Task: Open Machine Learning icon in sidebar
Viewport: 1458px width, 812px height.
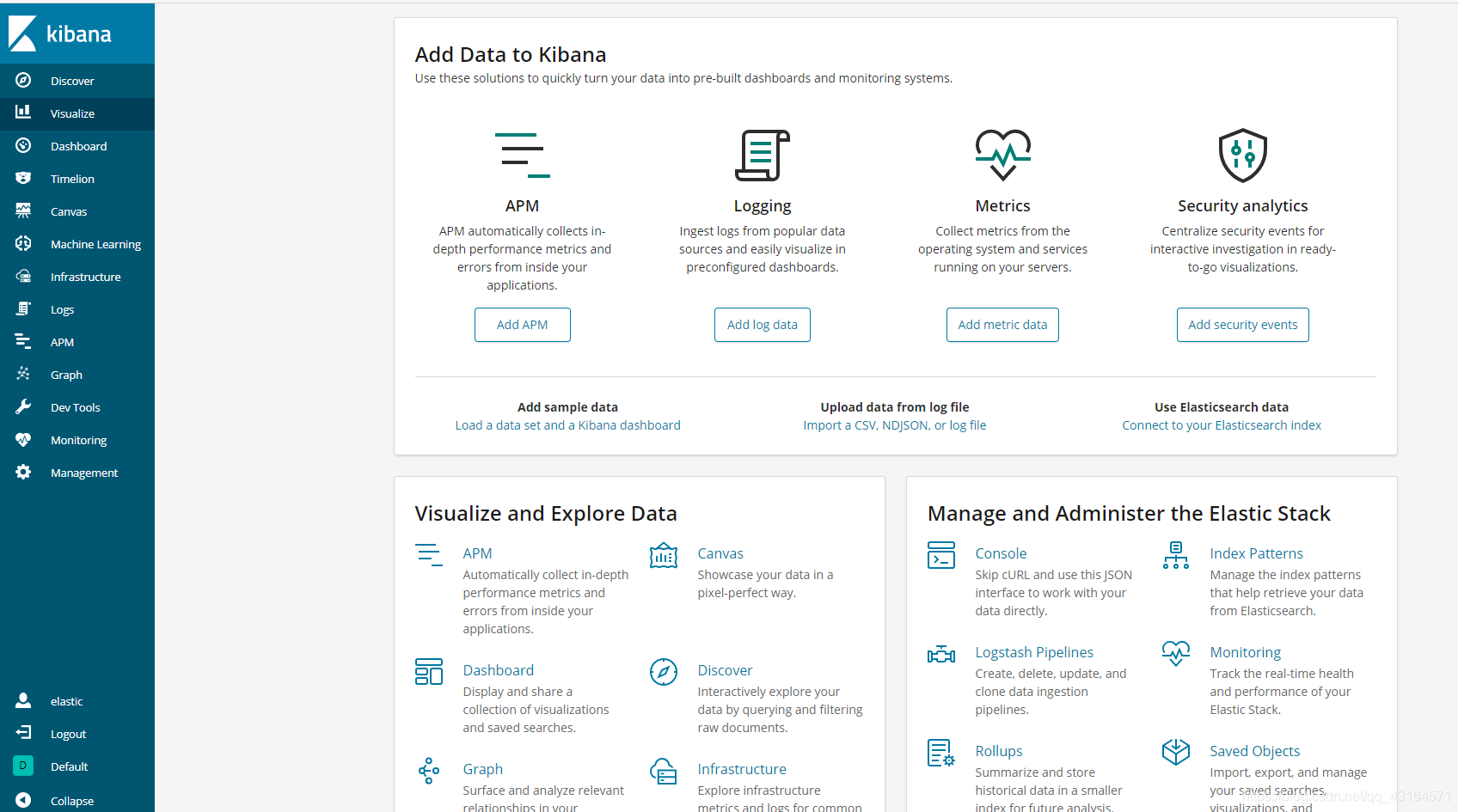Action: point(23,243)
